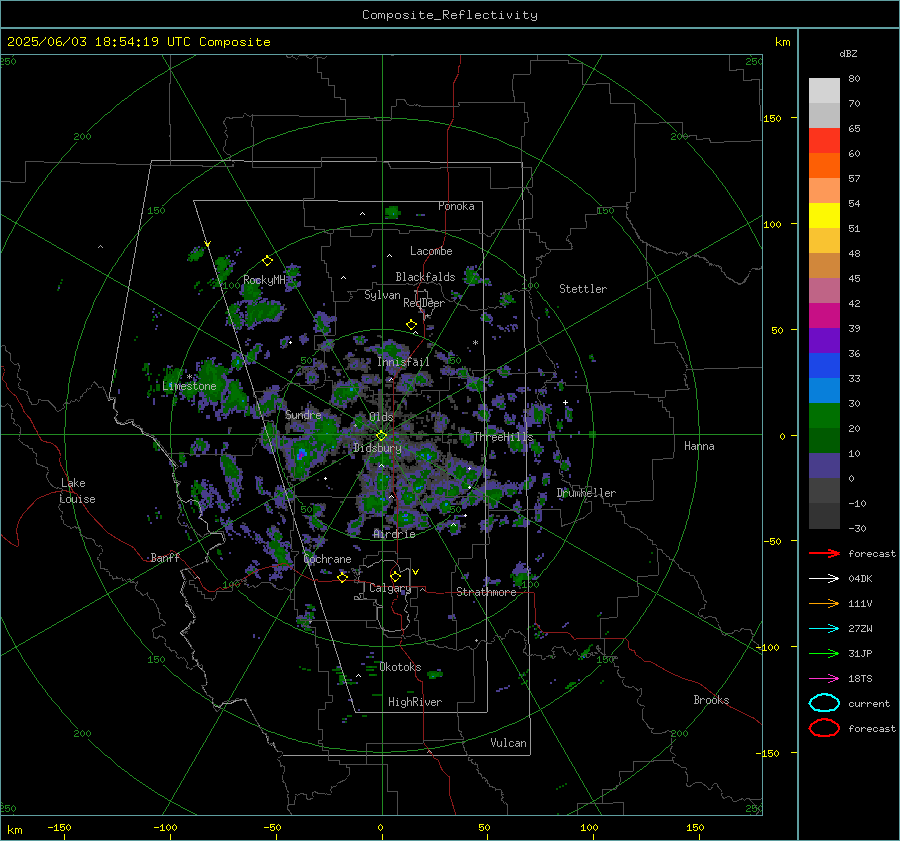Click the green 31JP arrow icon
This screenshot has width=900, height=841.
point(824,653)
